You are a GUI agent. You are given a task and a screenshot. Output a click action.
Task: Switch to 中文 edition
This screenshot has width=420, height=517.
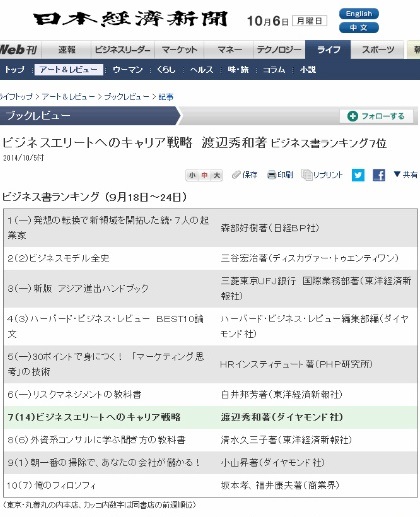[359, 28]
